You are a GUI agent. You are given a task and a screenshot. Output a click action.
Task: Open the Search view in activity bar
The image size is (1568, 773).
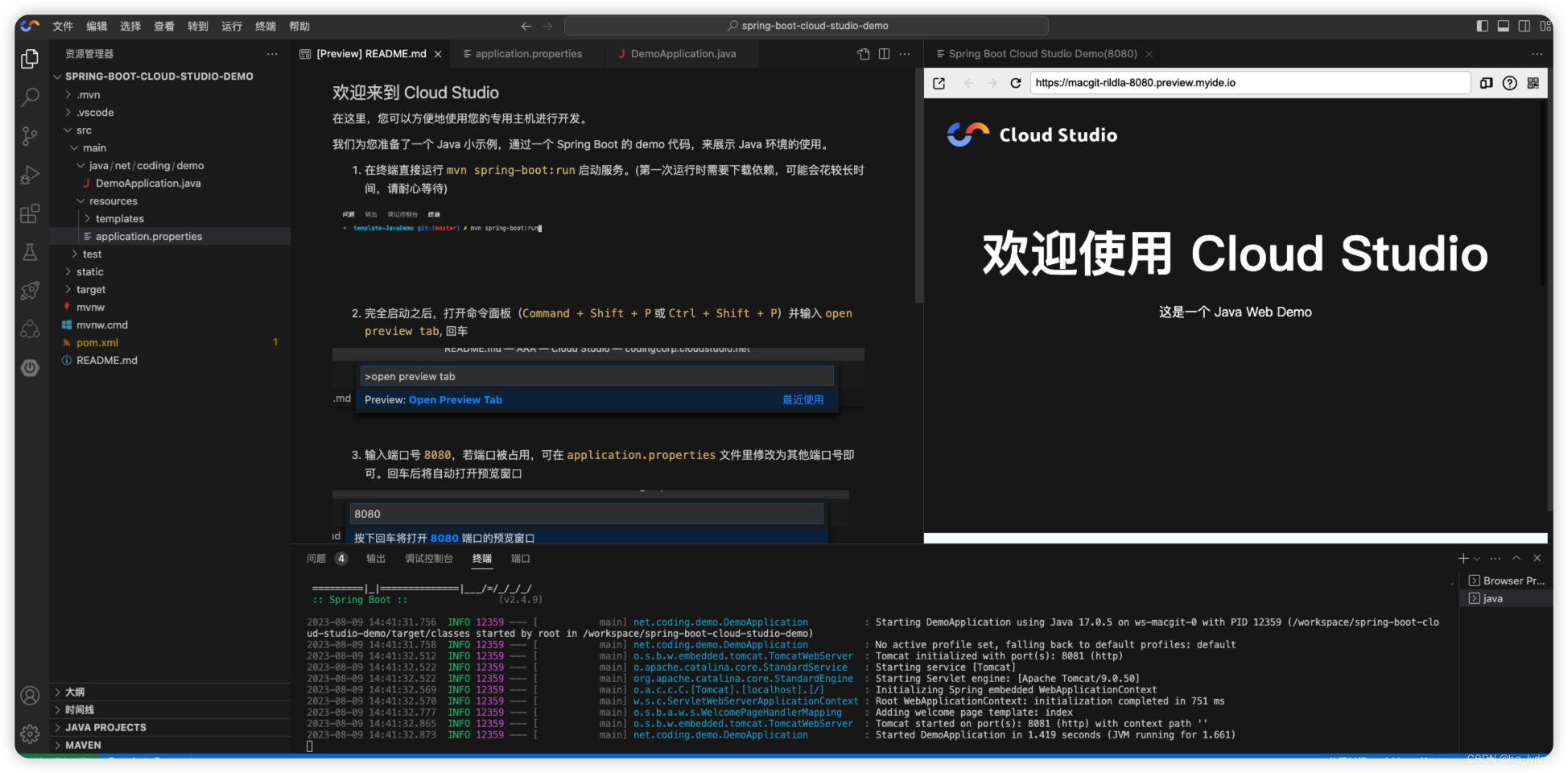[30, 97]
